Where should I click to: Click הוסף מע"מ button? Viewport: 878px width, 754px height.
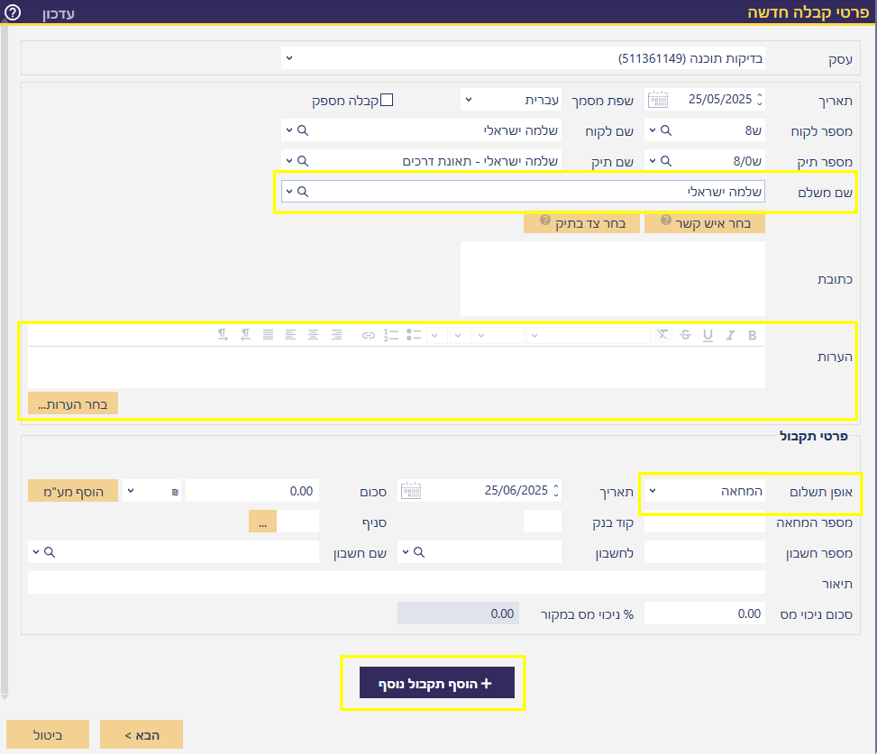coord(73,491)
